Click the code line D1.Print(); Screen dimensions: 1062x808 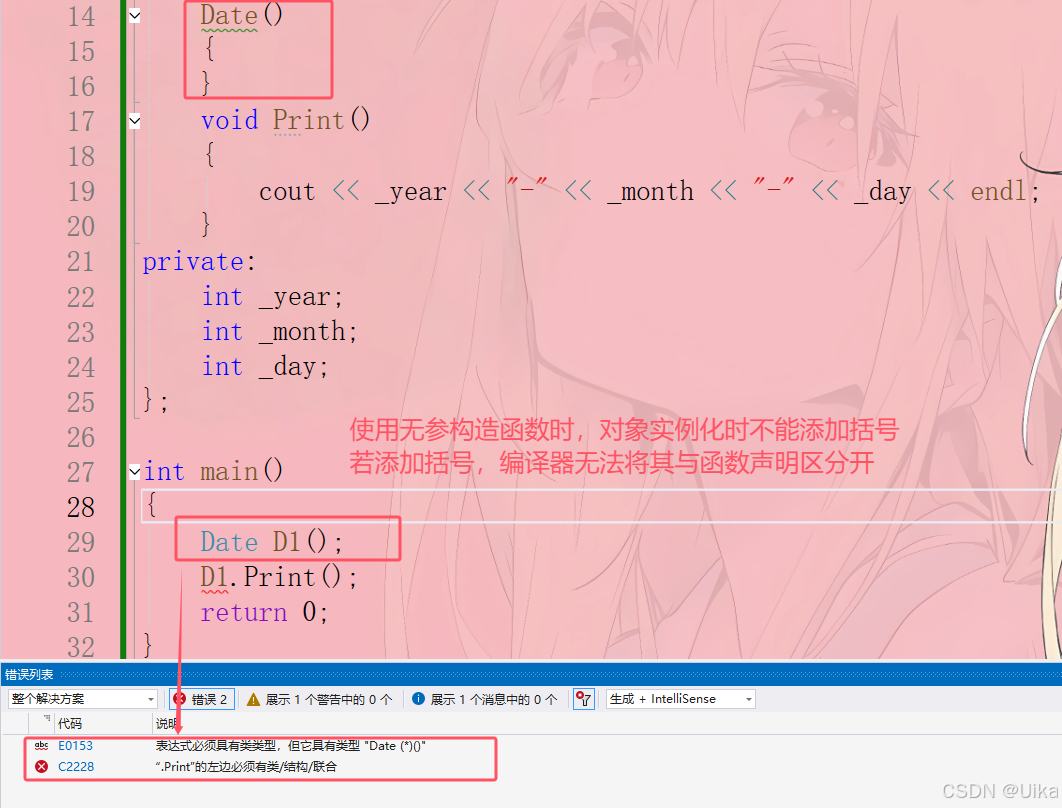click(278, 577)
